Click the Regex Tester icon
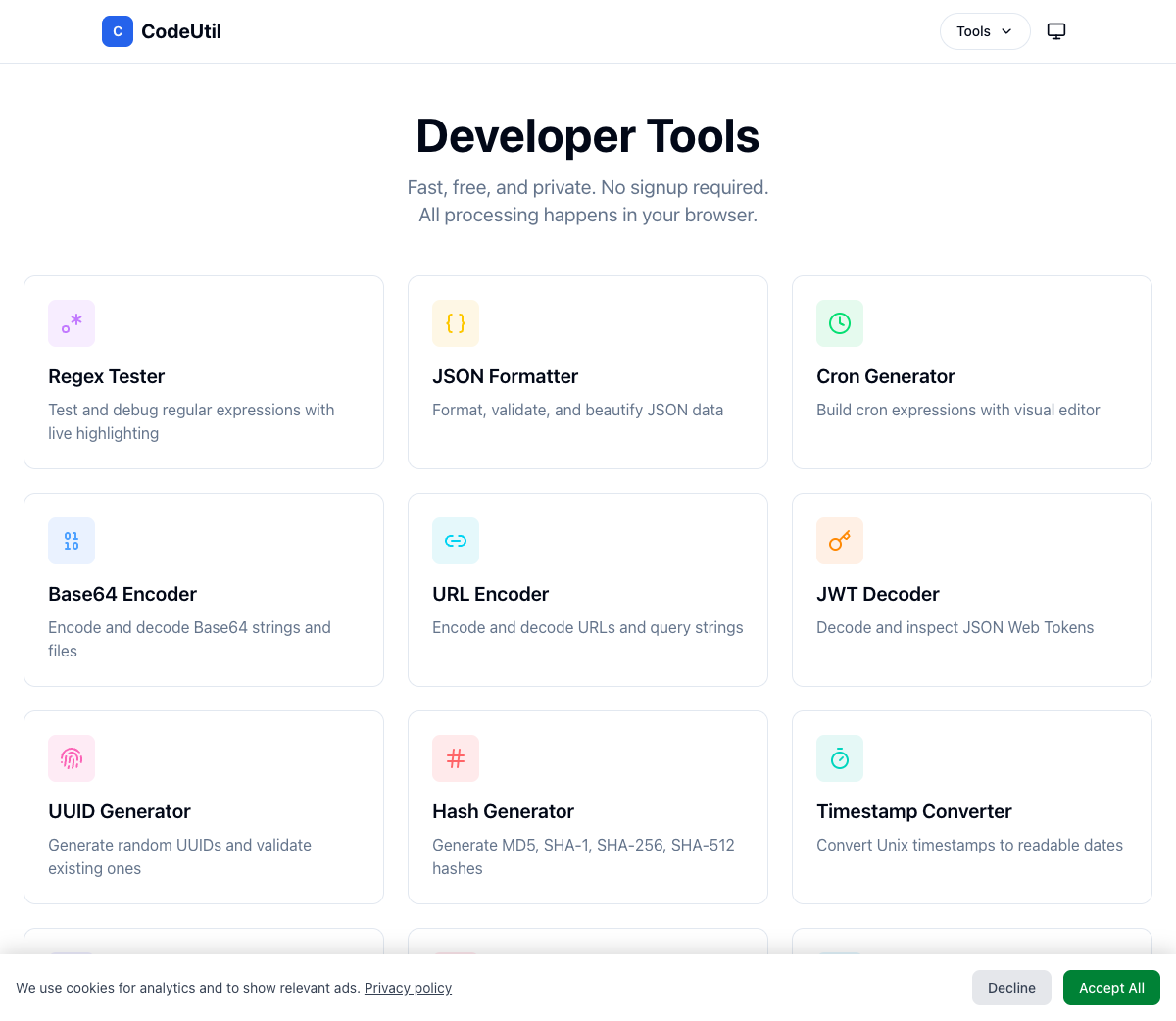This screenshot has height=1021, width=1176. [72, 323]
